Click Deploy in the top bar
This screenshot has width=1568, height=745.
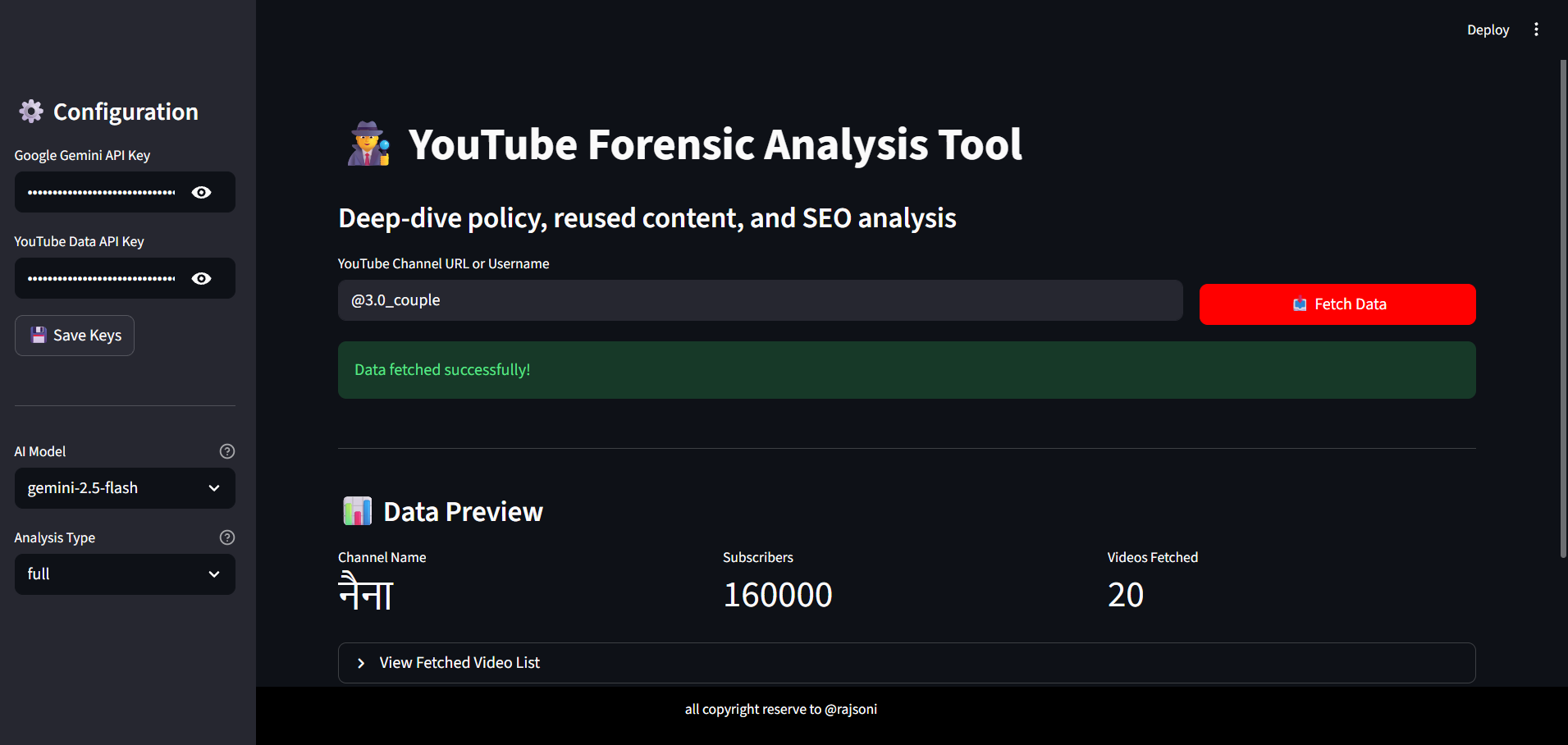coord(1488,29)
